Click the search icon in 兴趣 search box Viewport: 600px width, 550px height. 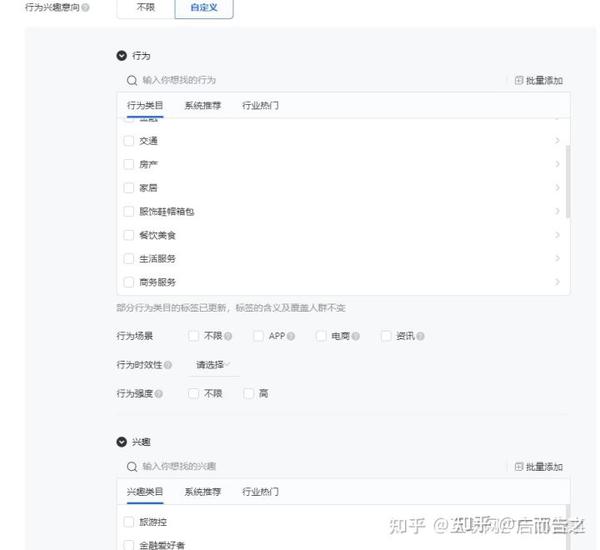click(x=132, y=467)
